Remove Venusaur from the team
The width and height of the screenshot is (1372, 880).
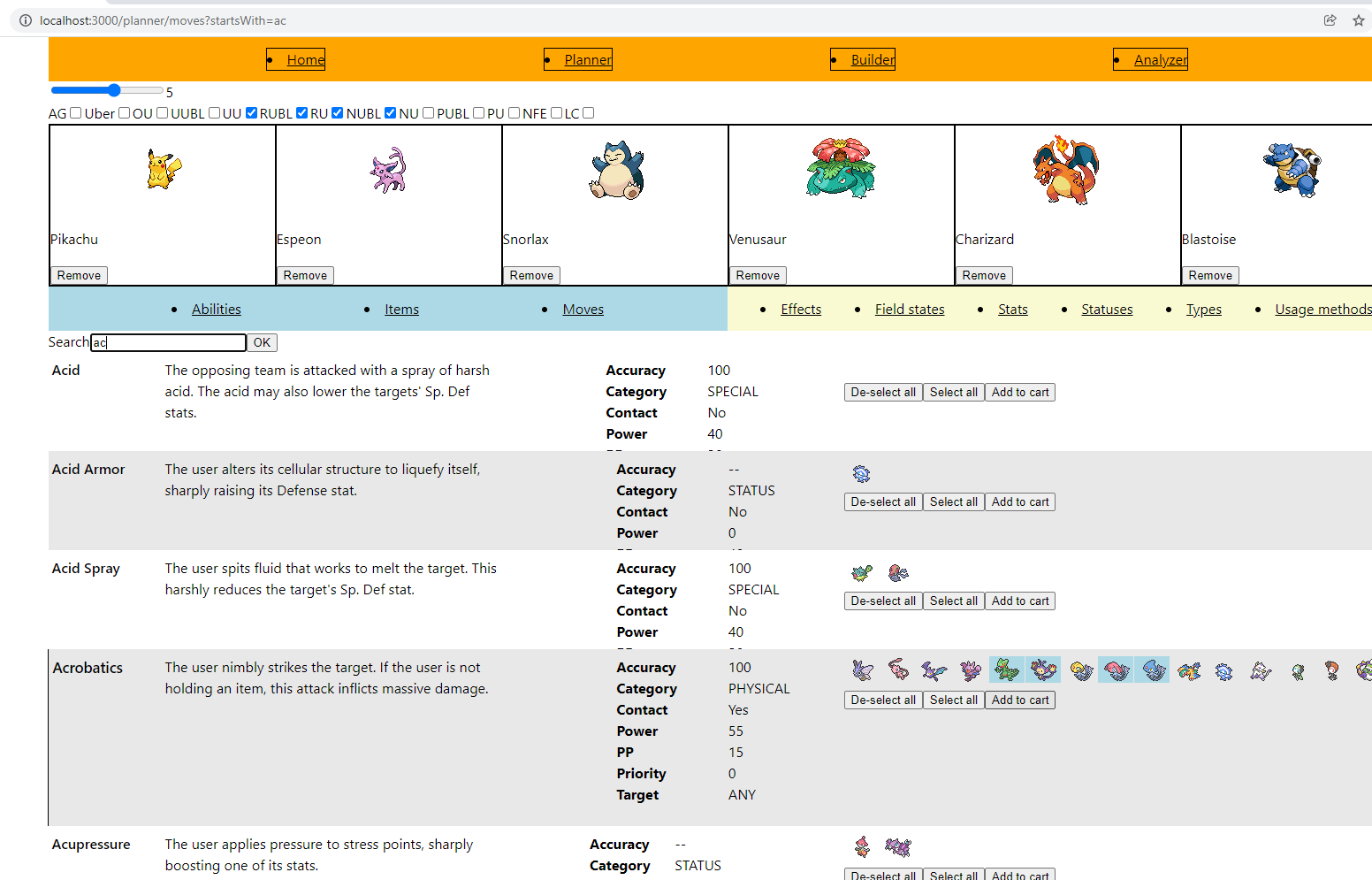(x=758, y=275)
